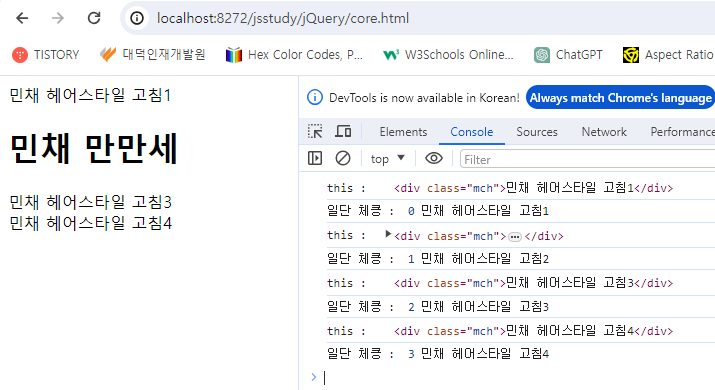This screenshot has height=390, width=715.
Task: Open the W3Schools Online bookmark
Action: 448,55
